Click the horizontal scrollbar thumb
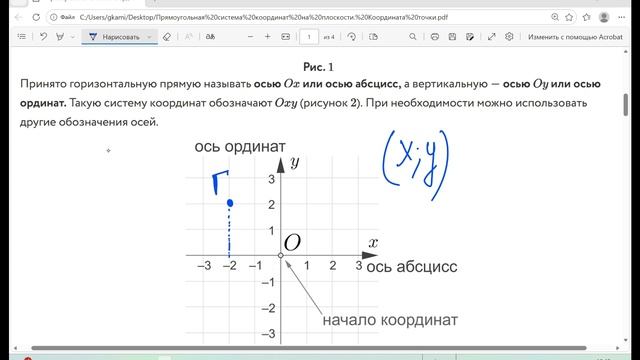 click(309, 348)
